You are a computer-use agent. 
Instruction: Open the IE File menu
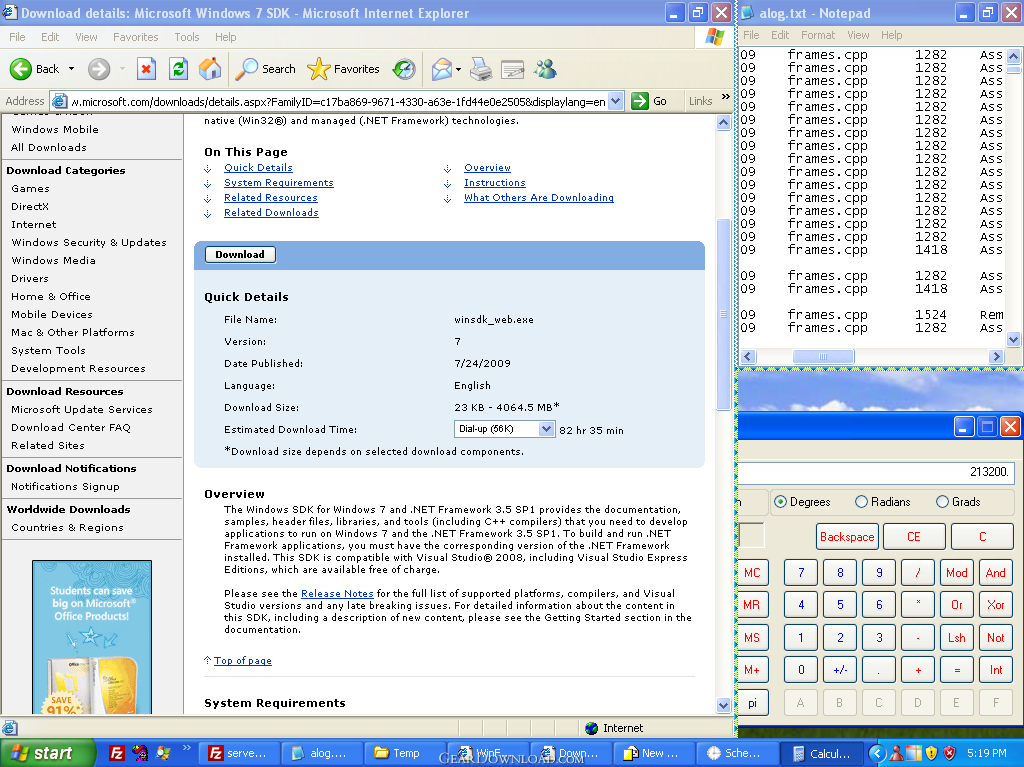[x=18, y=37]
